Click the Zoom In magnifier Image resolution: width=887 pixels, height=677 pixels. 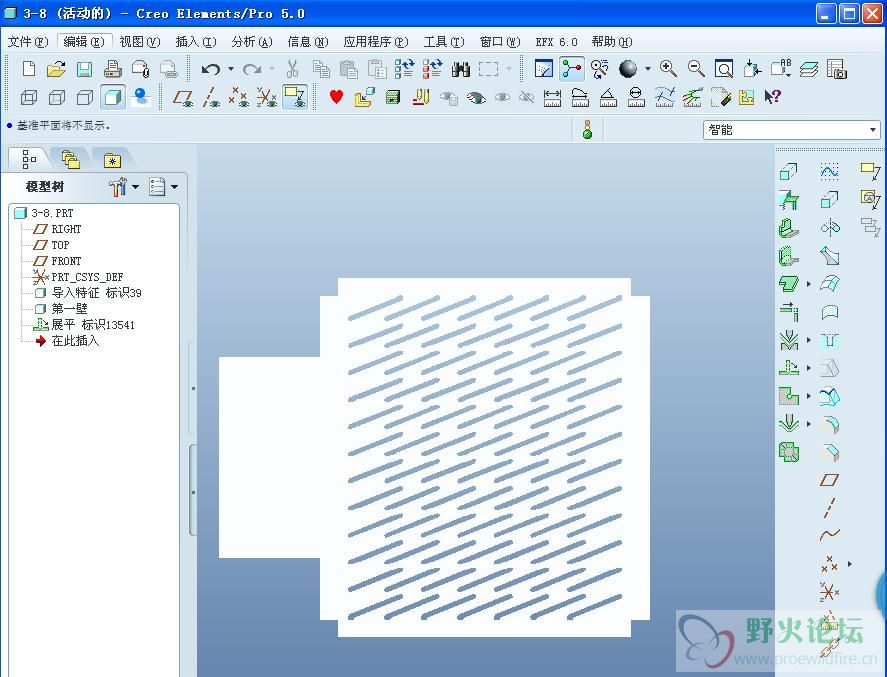(x=668, y=69)
